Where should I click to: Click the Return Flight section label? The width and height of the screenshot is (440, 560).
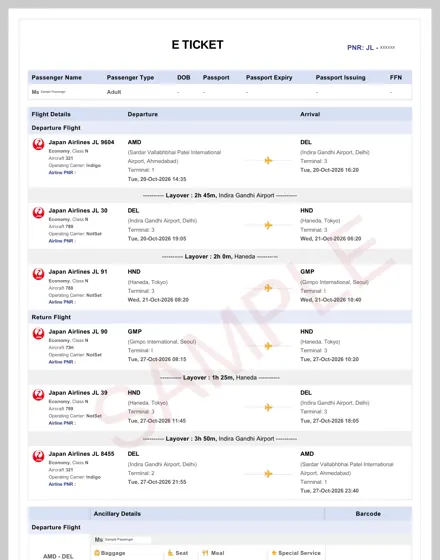[x=51, y=317]
